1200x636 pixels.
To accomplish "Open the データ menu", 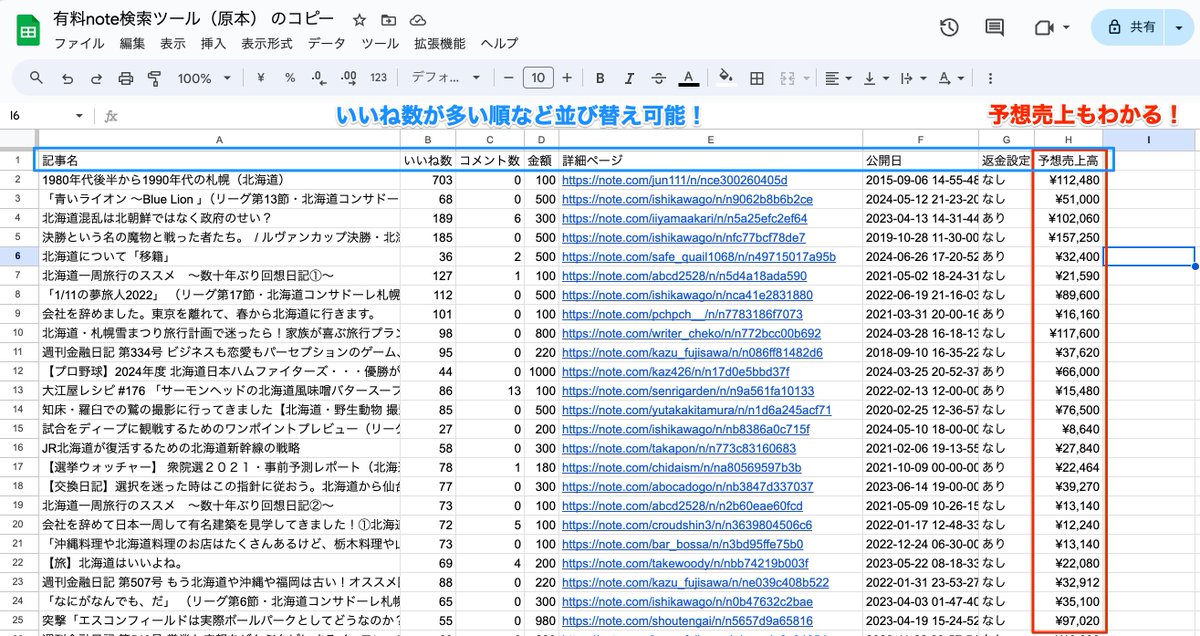I will coord(326,44).
